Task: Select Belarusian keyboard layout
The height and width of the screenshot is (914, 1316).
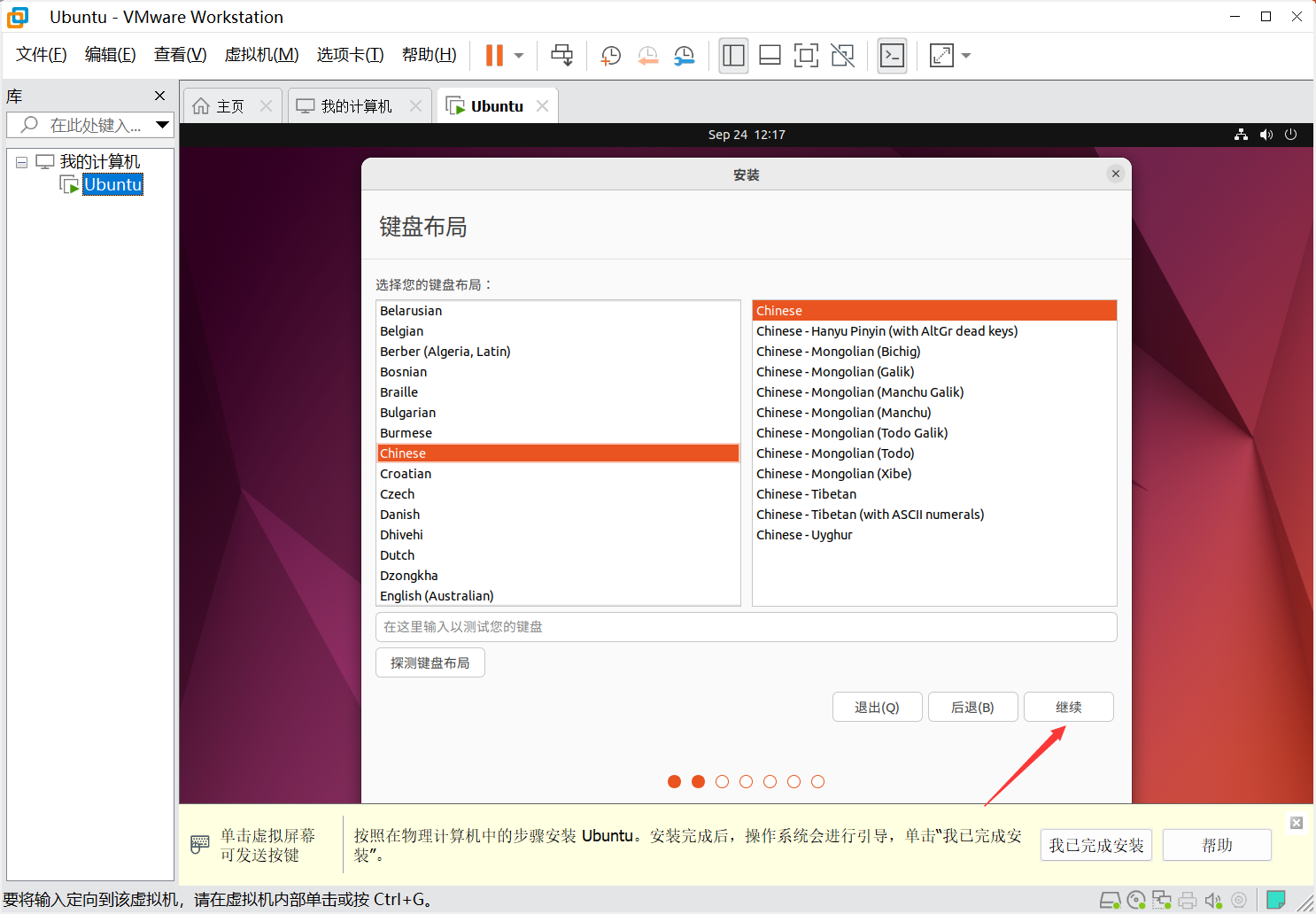Action: pos(559,311)
